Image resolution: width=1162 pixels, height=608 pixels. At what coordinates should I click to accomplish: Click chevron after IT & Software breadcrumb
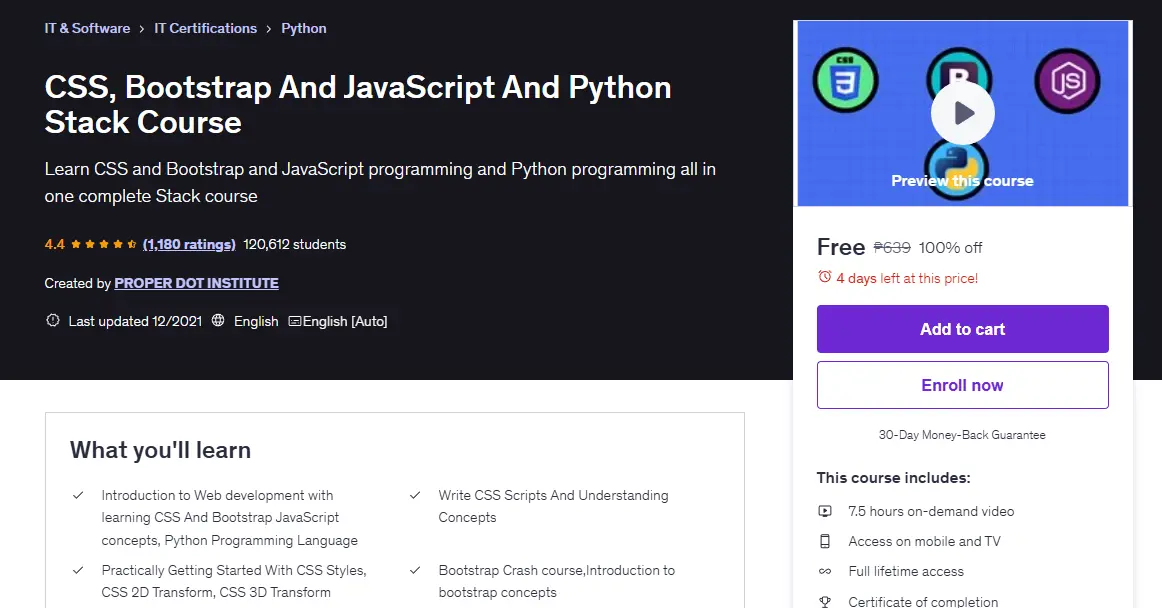[x=142, y=29]
